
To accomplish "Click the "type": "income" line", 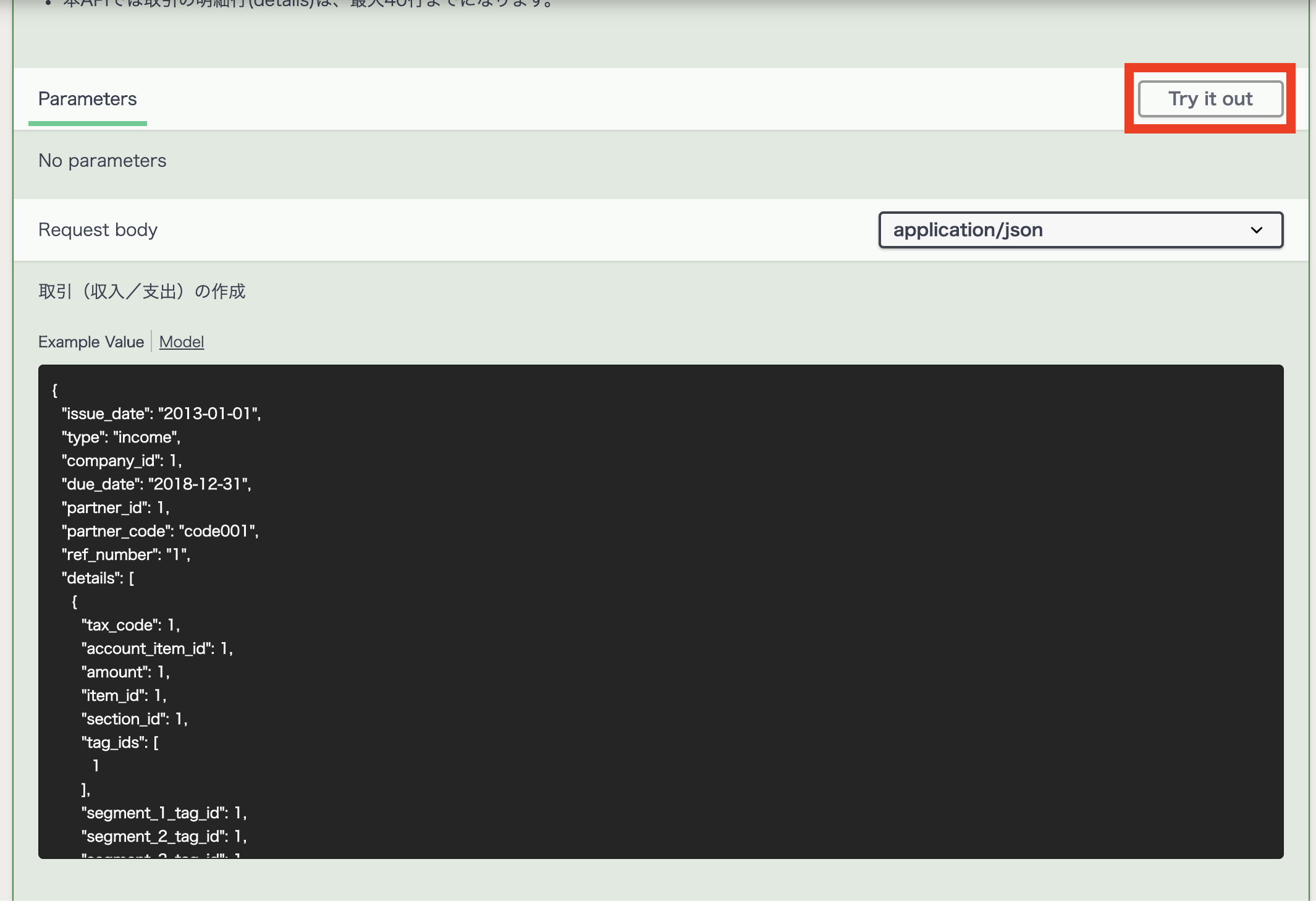I will click(120, 437).
